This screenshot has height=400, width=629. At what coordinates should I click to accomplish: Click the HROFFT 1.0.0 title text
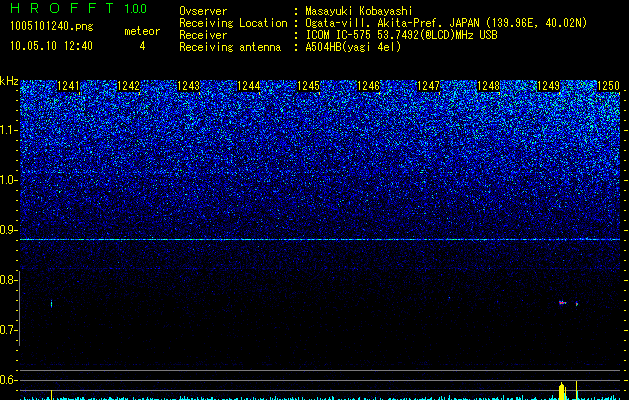78,8
